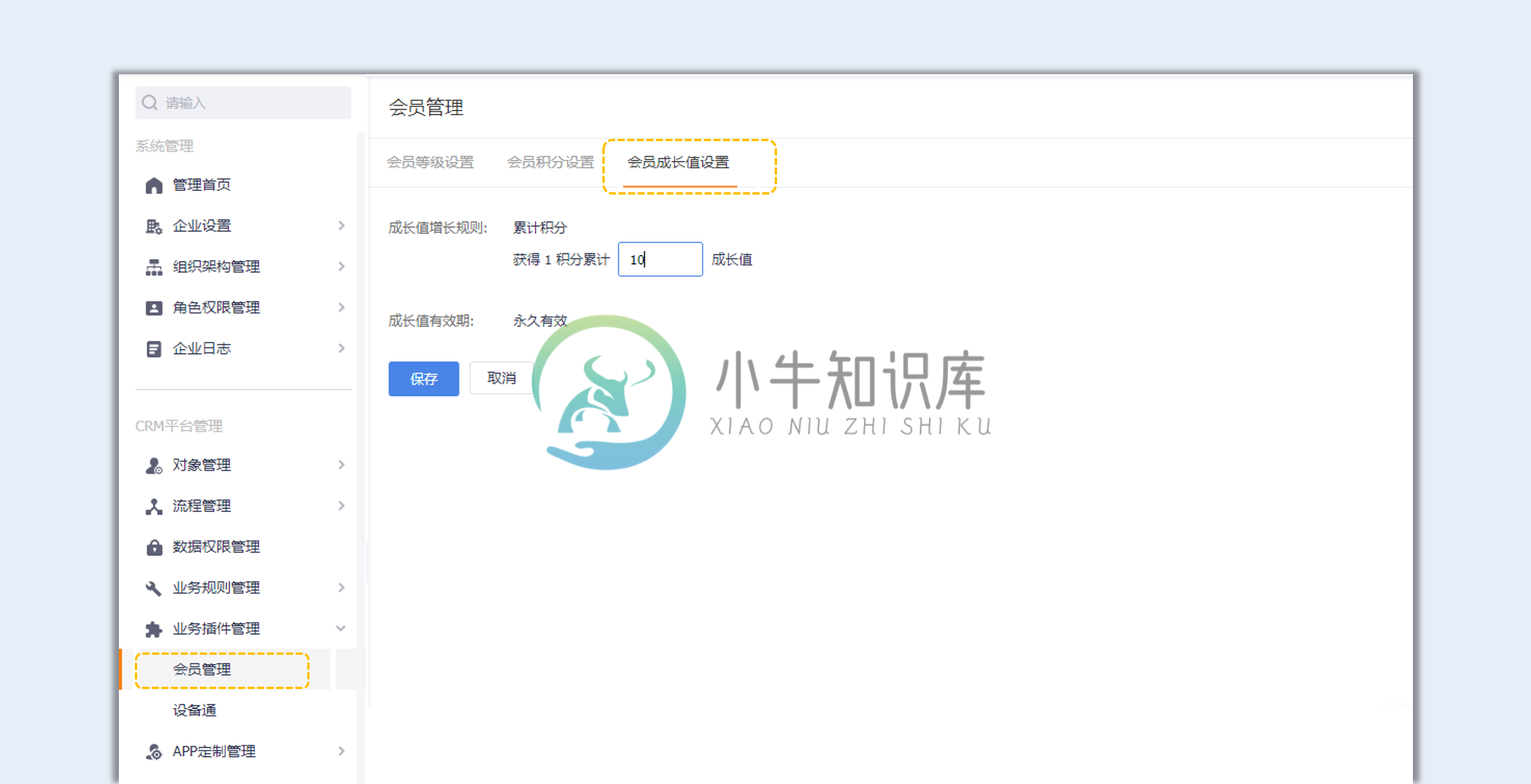Expand the 对象管理 chevron
1531x784 pixels.
point(341,465)
